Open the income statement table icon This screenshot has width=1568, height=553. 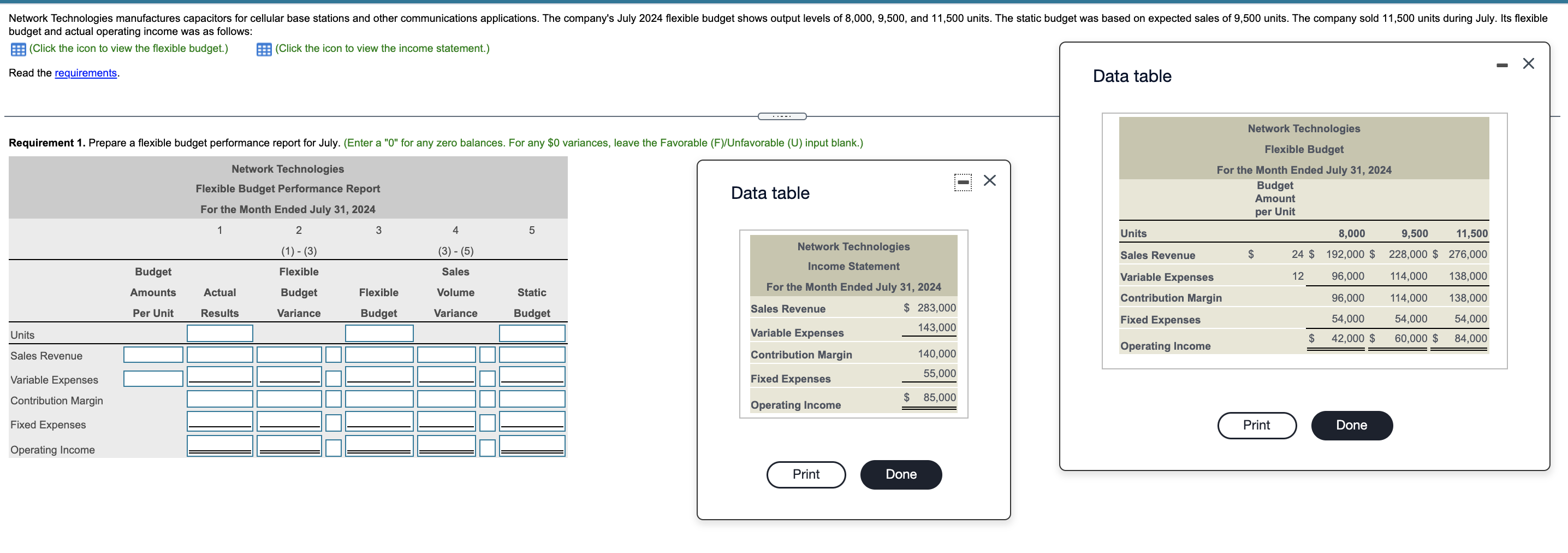(264, 49)
